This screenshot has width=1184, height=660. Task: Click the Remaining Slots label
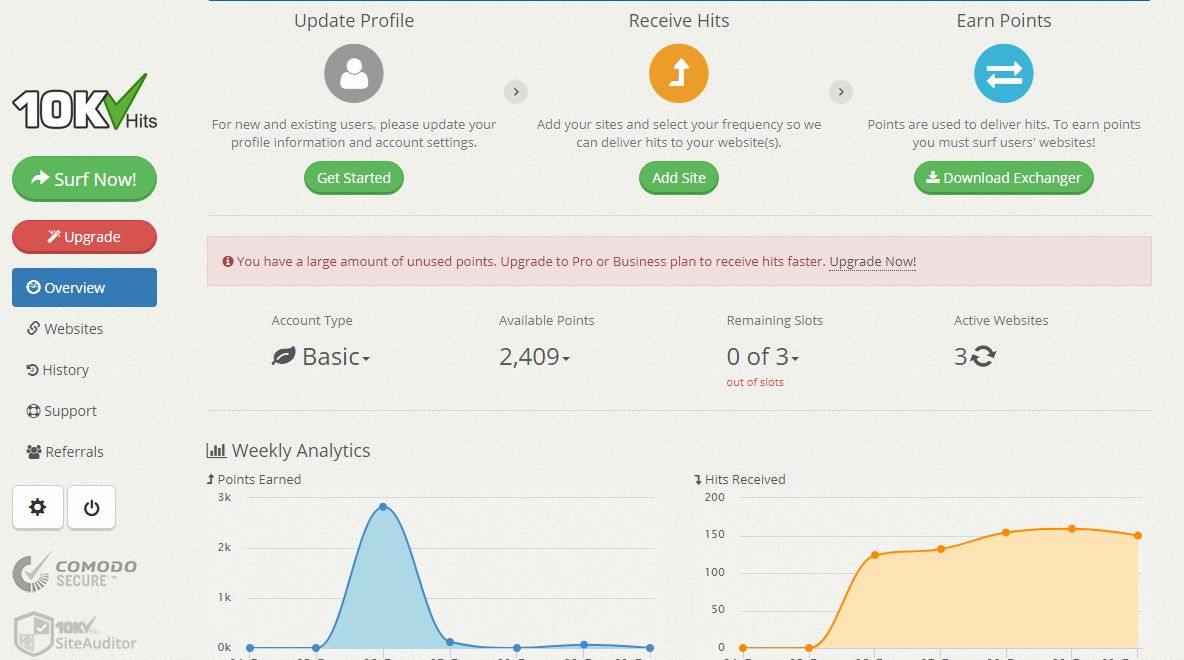point(775,320)
